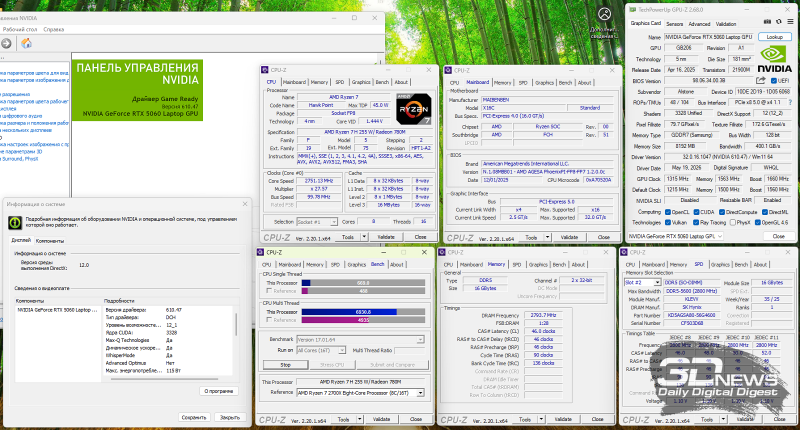Open the Slot #2 memory slot dropdown
Viewport: 800px width, 430px height.
657,283
